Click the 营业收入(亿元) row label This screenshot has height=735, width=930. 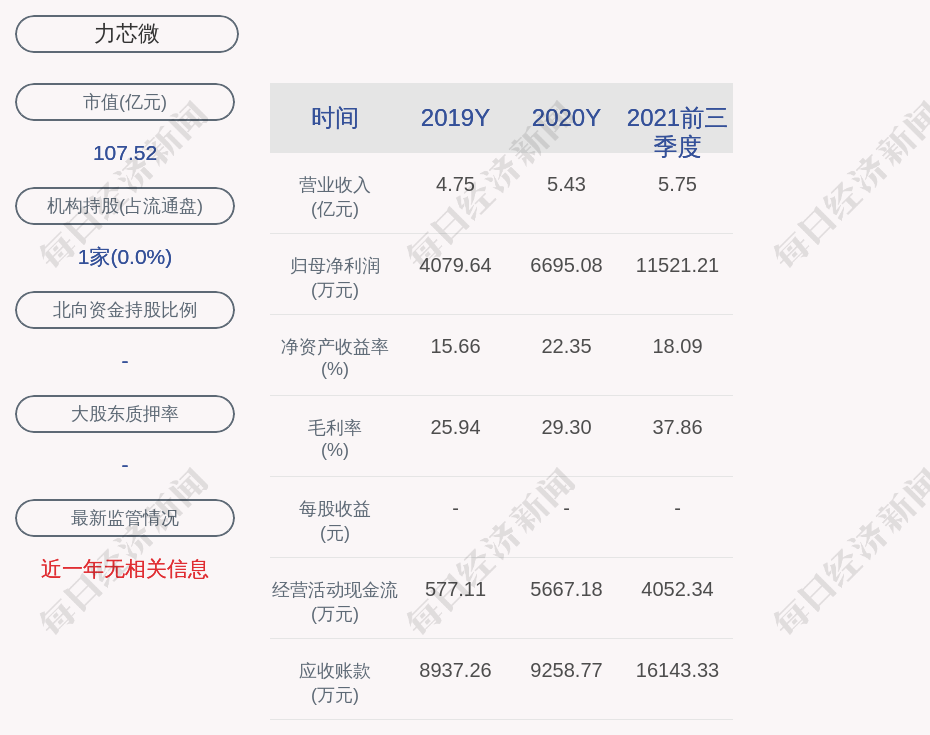[x=334, y=196]
